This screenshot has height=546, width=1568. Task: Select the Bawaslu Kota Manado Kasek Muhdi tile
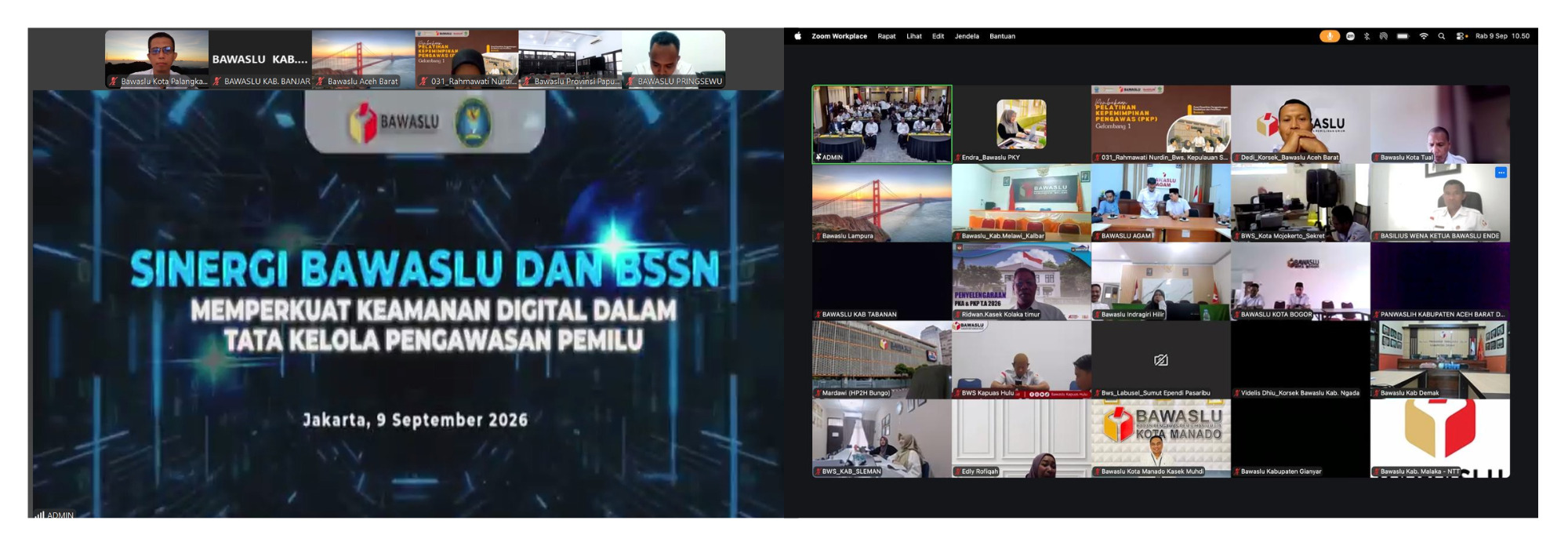pyautogui.click(x=1161, y=438)
